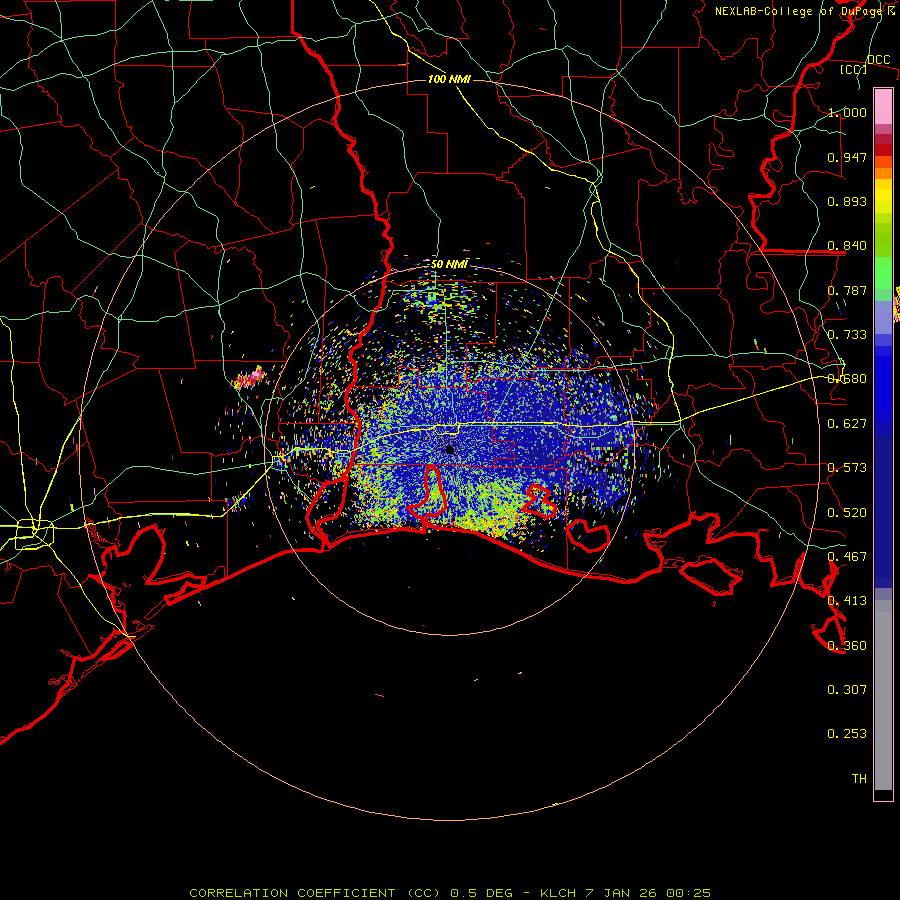Click the 0.787 color scale value
The width and height of the screenshot is (900, 900).
coord(847,290)
